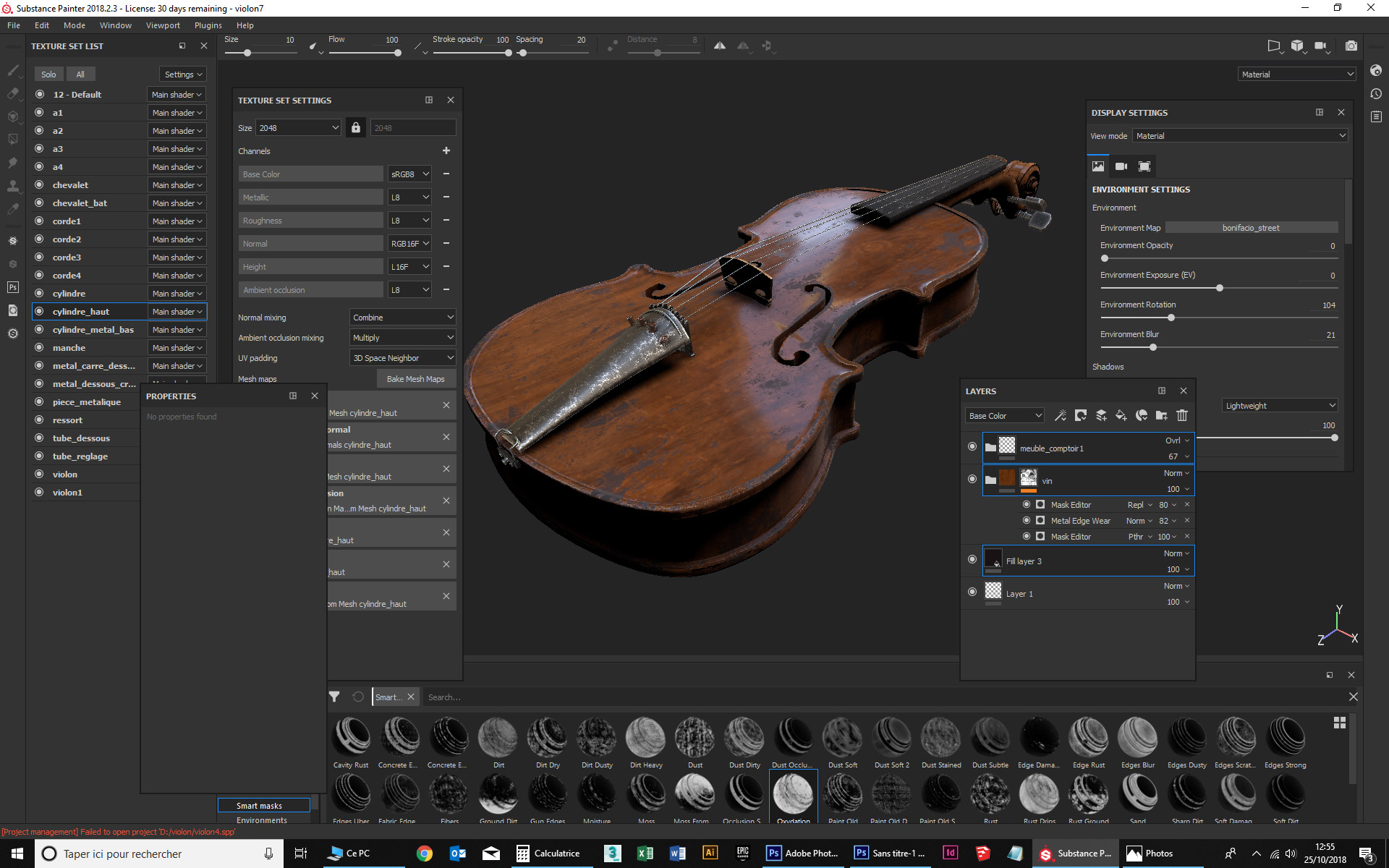Image resolution: width=1389 pixels, height=868 pixels.
Task: Click the All button in Texture Set List
Action: [x=80, y=74]
